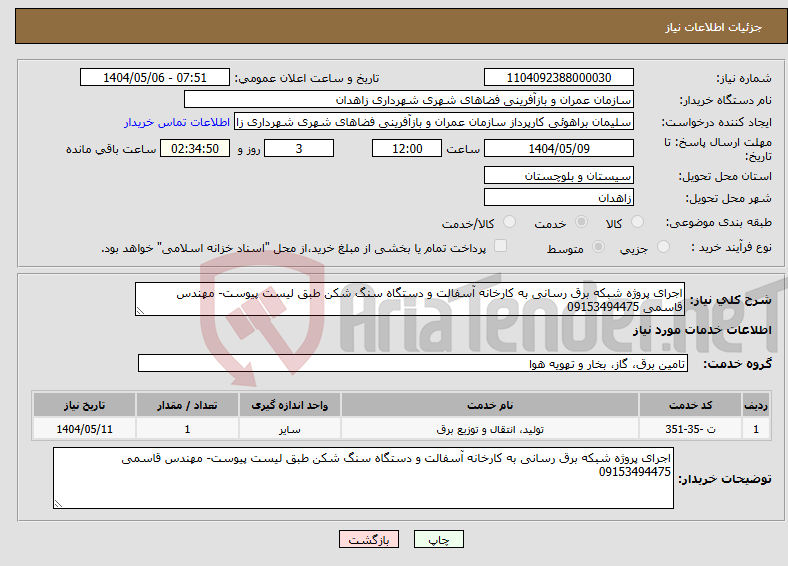Select the خدمت radio button
Image resolution: width=788 pixels, height=566 pixels.
581,222
